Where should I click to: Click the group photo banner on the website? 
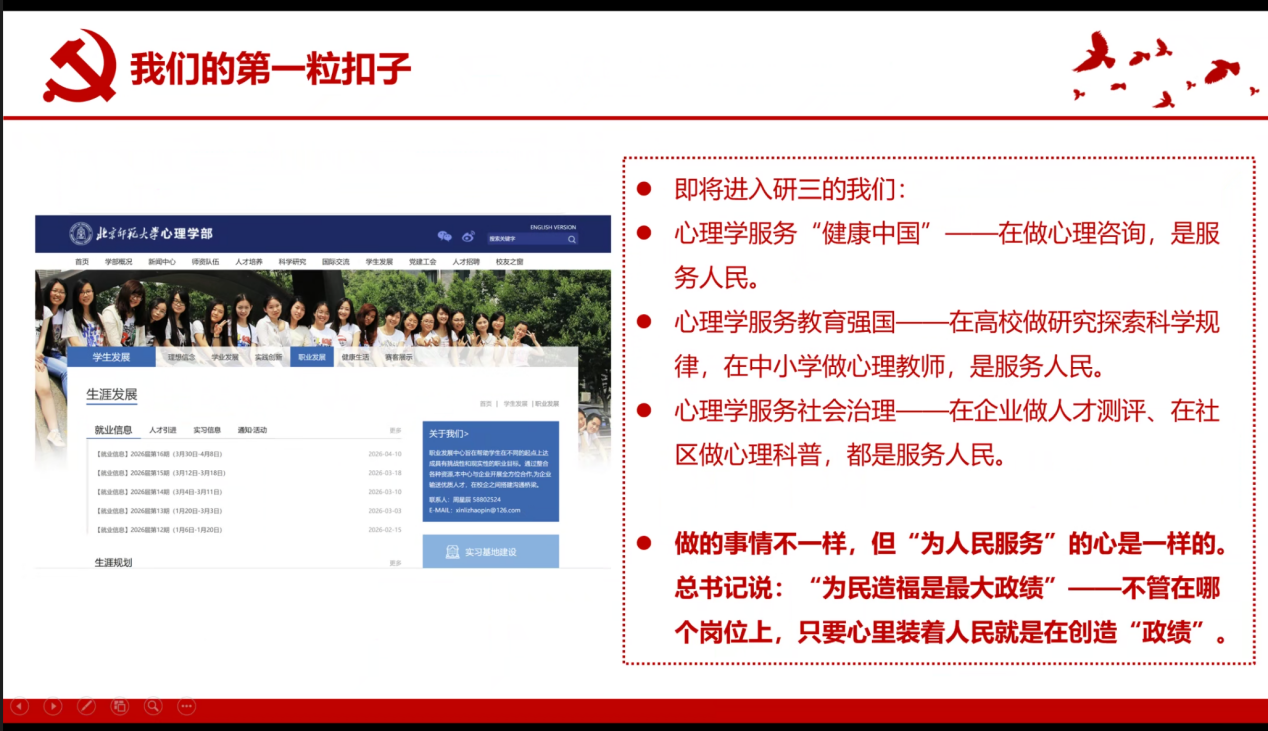point(323,309)
